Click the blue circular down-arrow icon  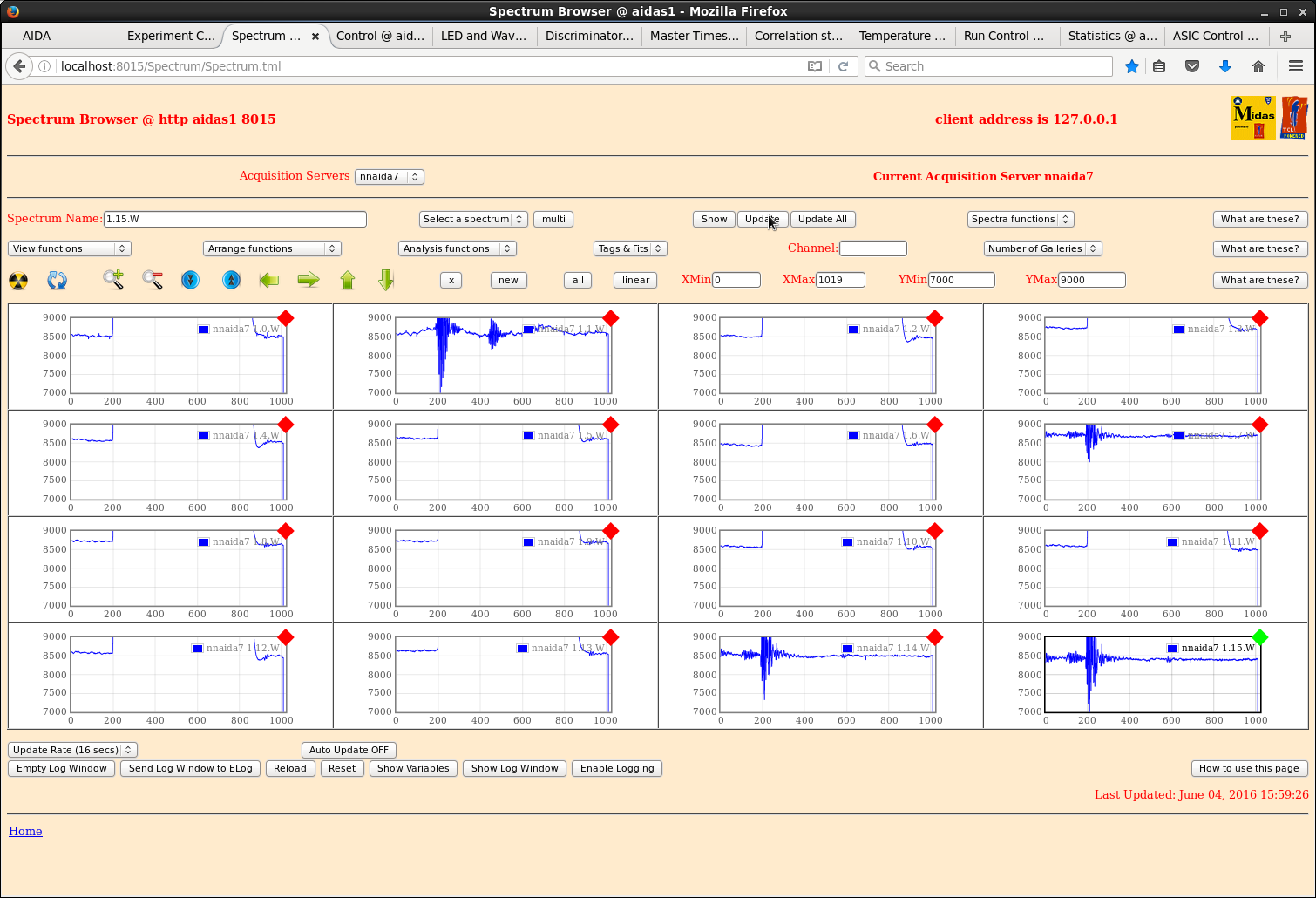coord(190,280)
